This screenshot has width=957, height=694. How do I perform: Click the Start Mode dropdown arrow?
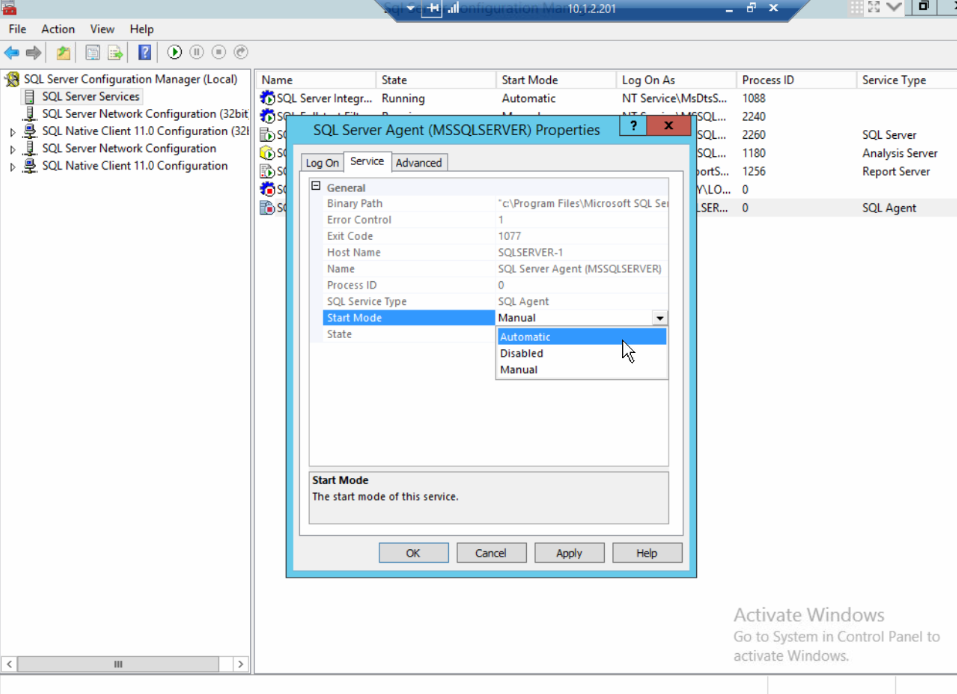click(x=660, y=318)
